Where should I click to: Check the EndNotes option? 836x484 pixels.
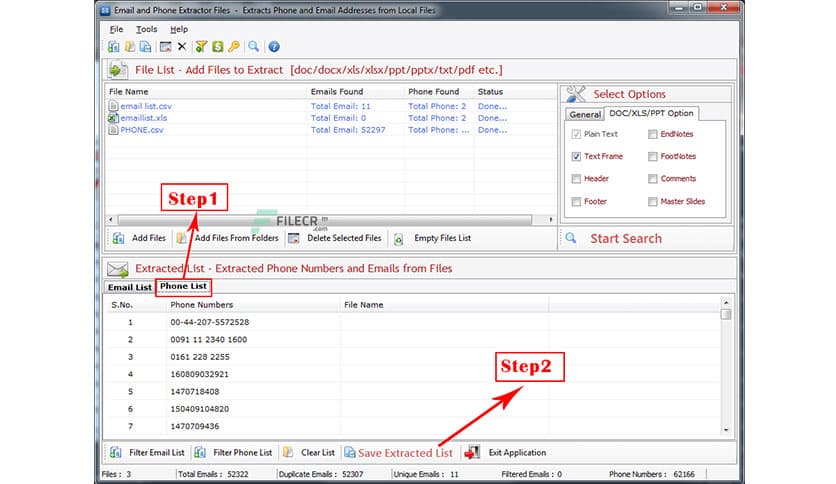(x=653, y=134)
